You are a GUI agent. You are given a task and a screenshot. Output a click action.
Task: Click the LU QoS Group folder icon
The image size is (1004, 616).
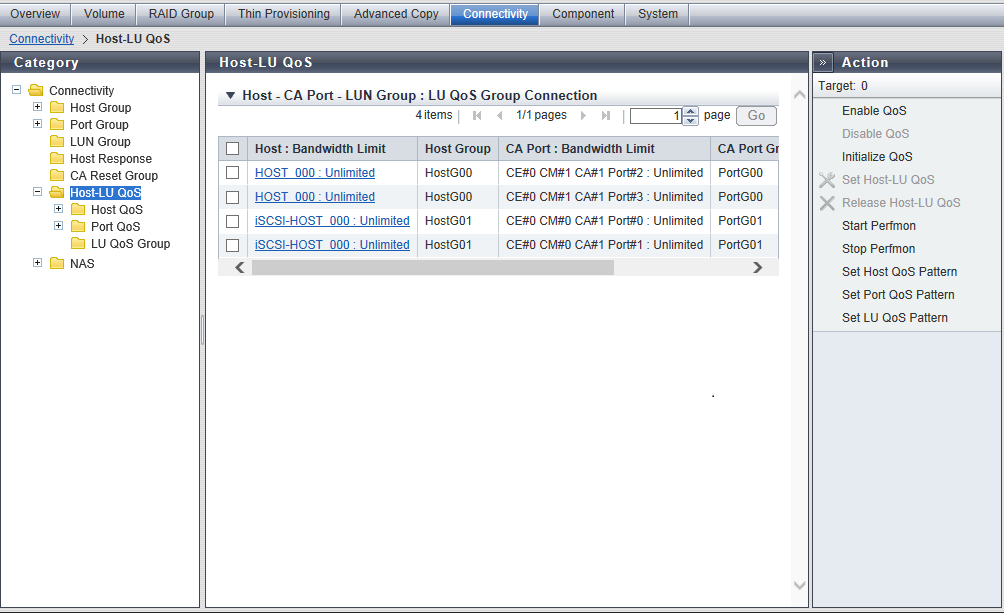pyautogui.click(x=78, y=244)
